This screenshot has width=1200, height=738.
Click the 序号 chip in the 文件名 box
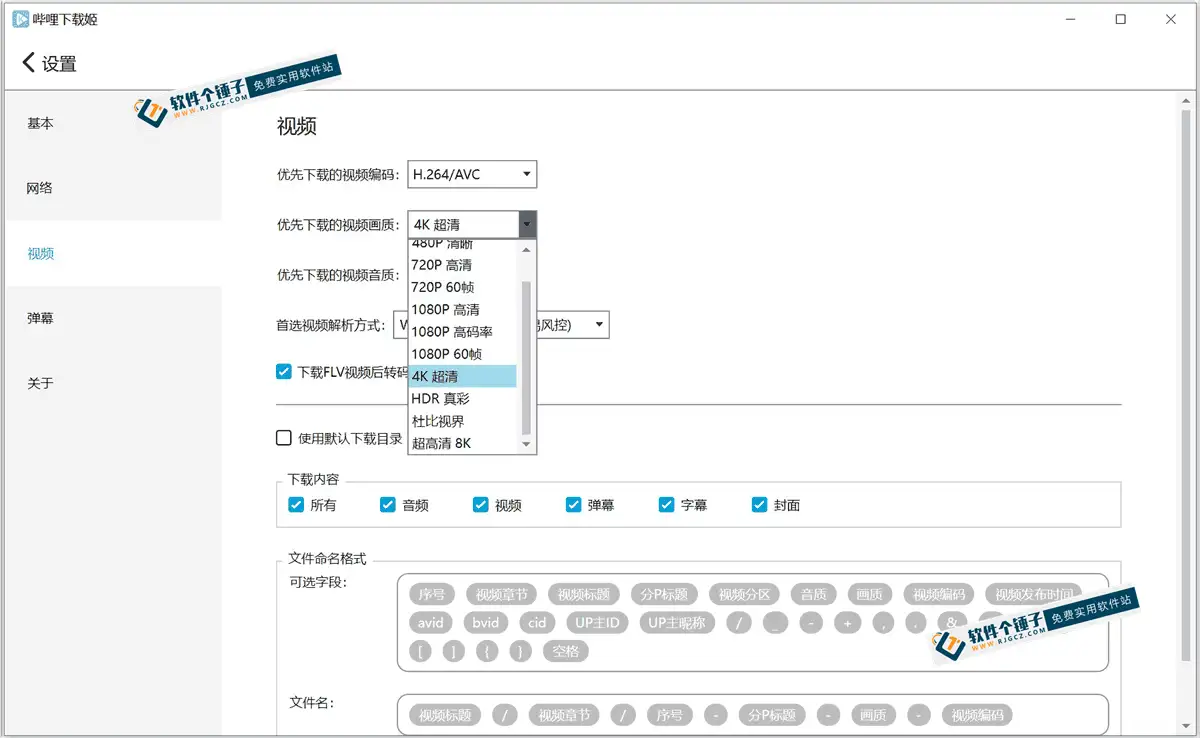point(670,715)
